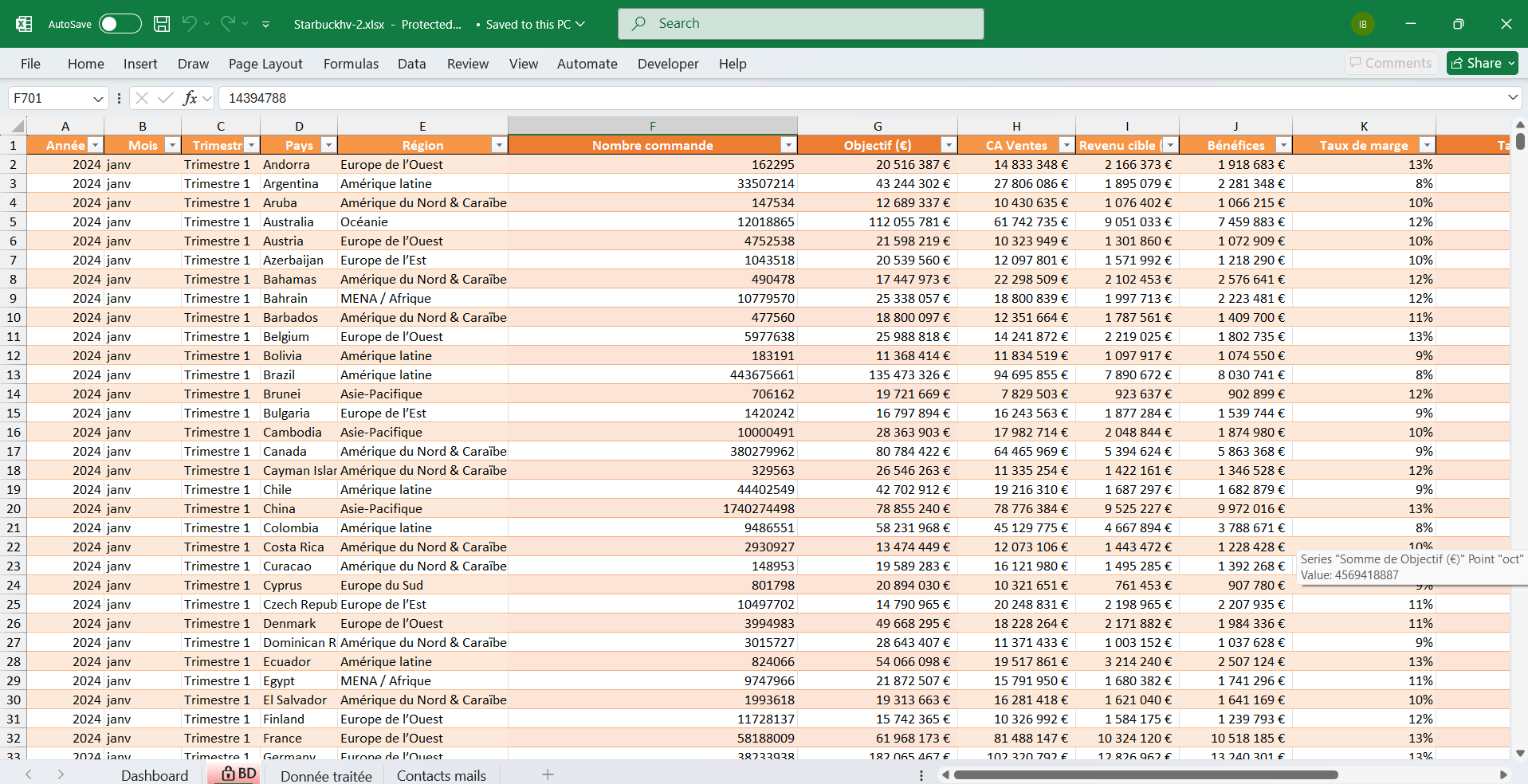This screenshot has height=784, width=1528.
Task: Expand the Name Box dropdown arrow
Action: (x=98, y=99)
